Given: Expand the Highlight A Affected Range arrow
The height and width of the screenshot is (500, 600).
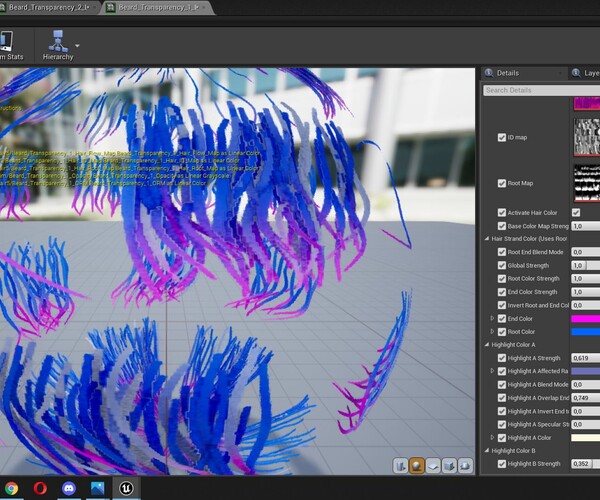Looking at the screenshot, I should coord(492,371).
